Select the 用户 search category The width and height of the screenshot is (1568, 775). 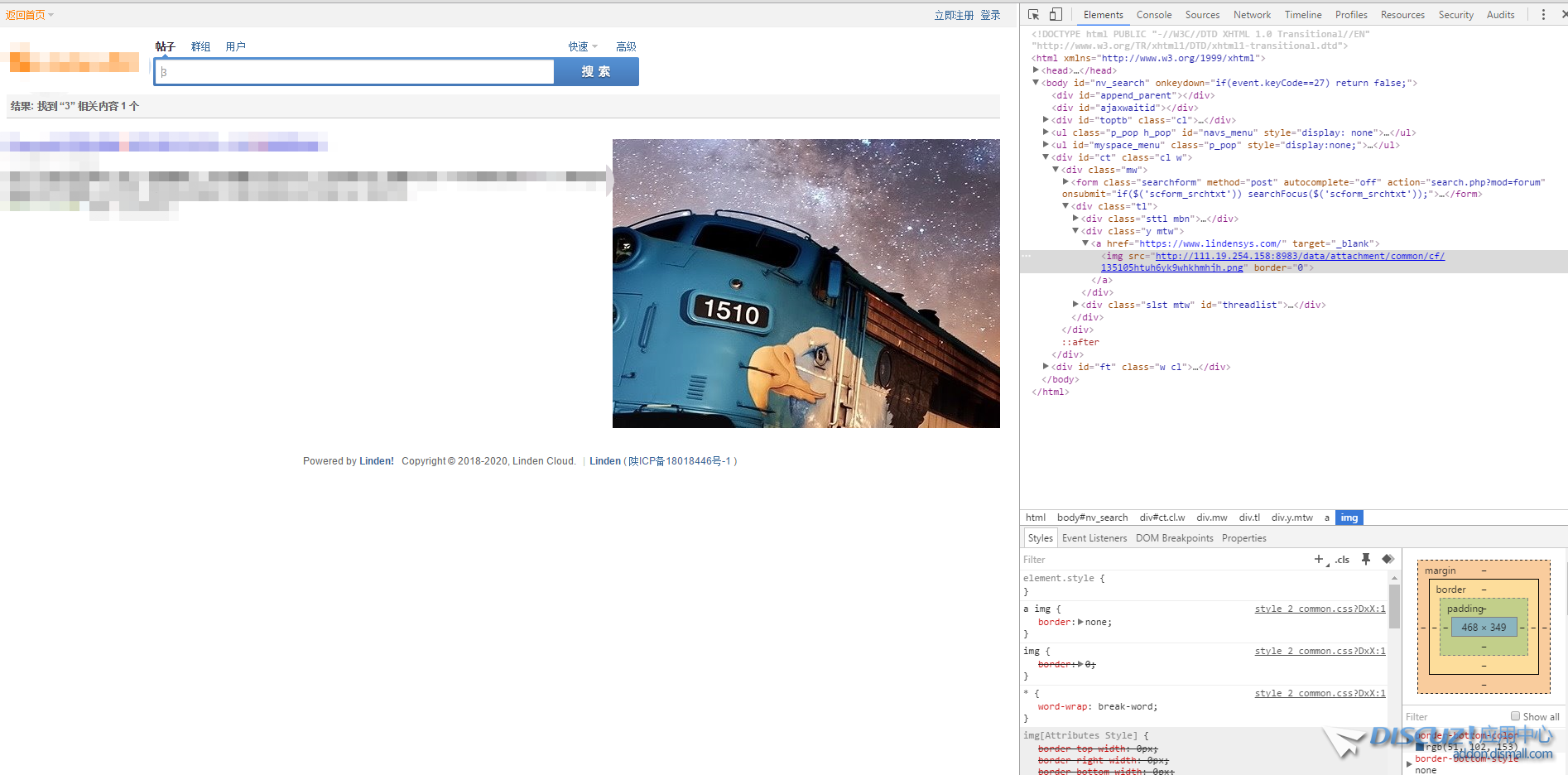tap(235, 47)
